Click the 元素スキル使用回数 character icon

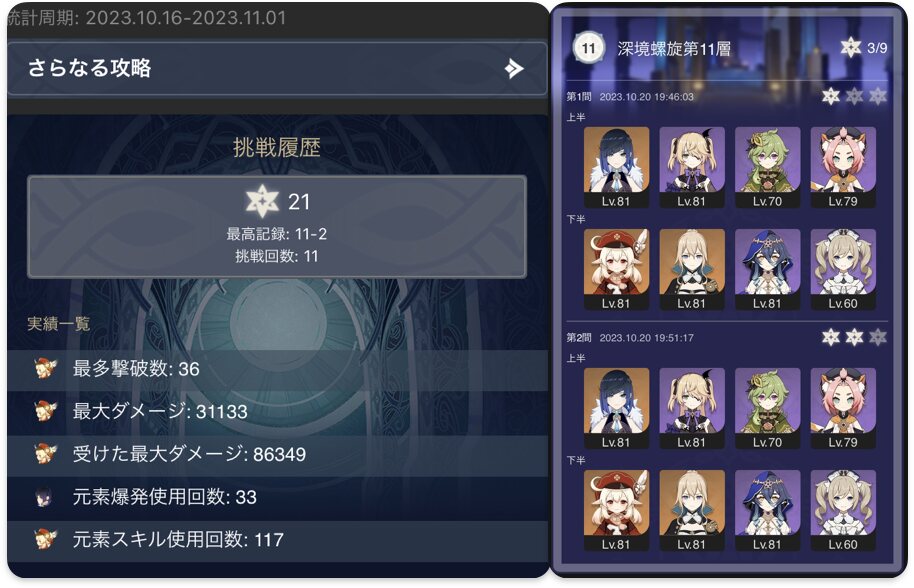tap(45, 540)
